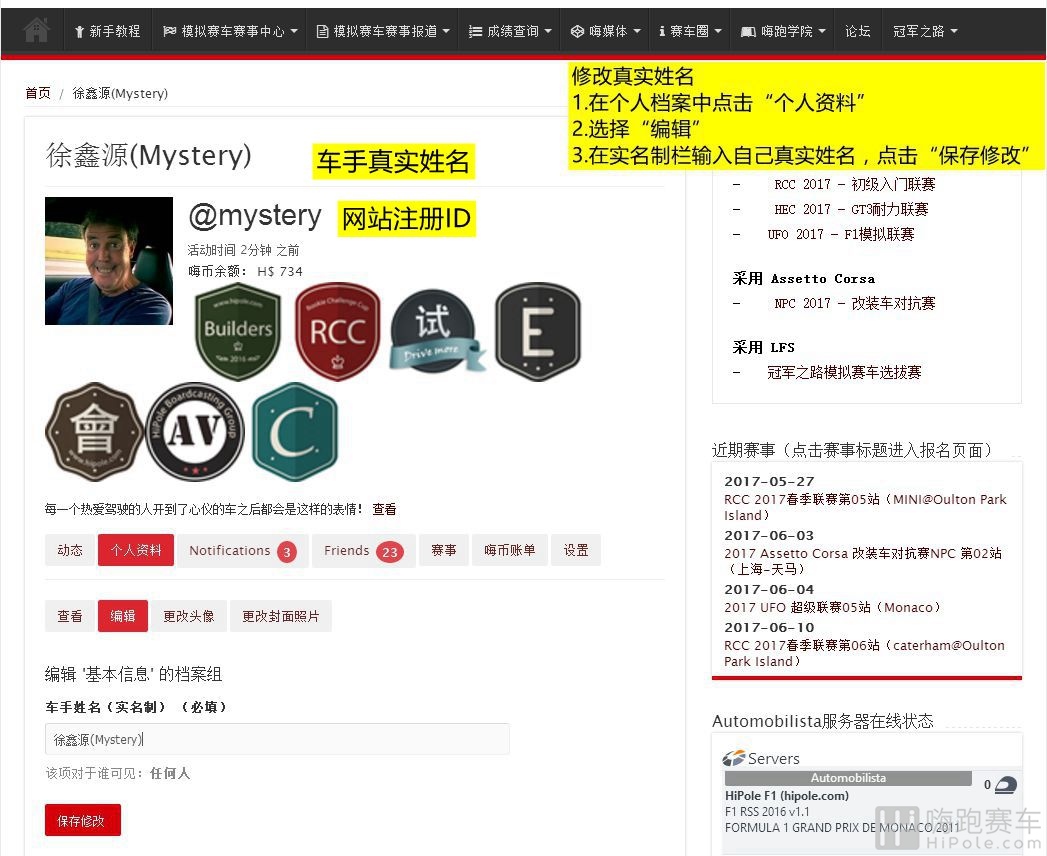
Task: Click the 保存修改 button
Action: point(82,821)
